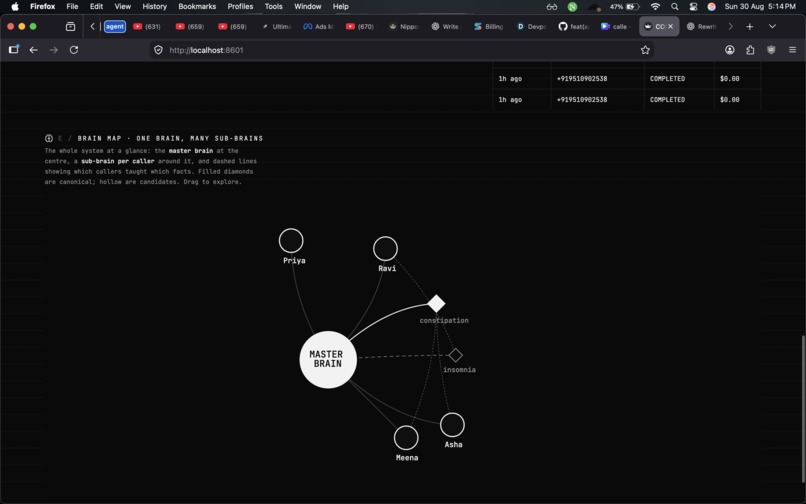Open the History menu
The width and height of the screenshot is (806, 504).
click(x=154, y=7)
